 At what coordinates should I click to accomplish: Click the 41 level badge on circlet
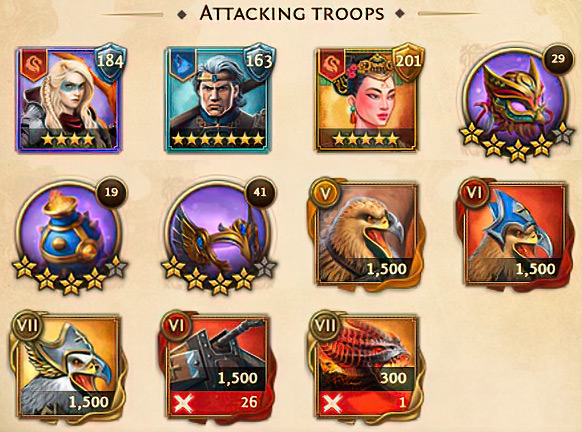(x=260, y=192)
